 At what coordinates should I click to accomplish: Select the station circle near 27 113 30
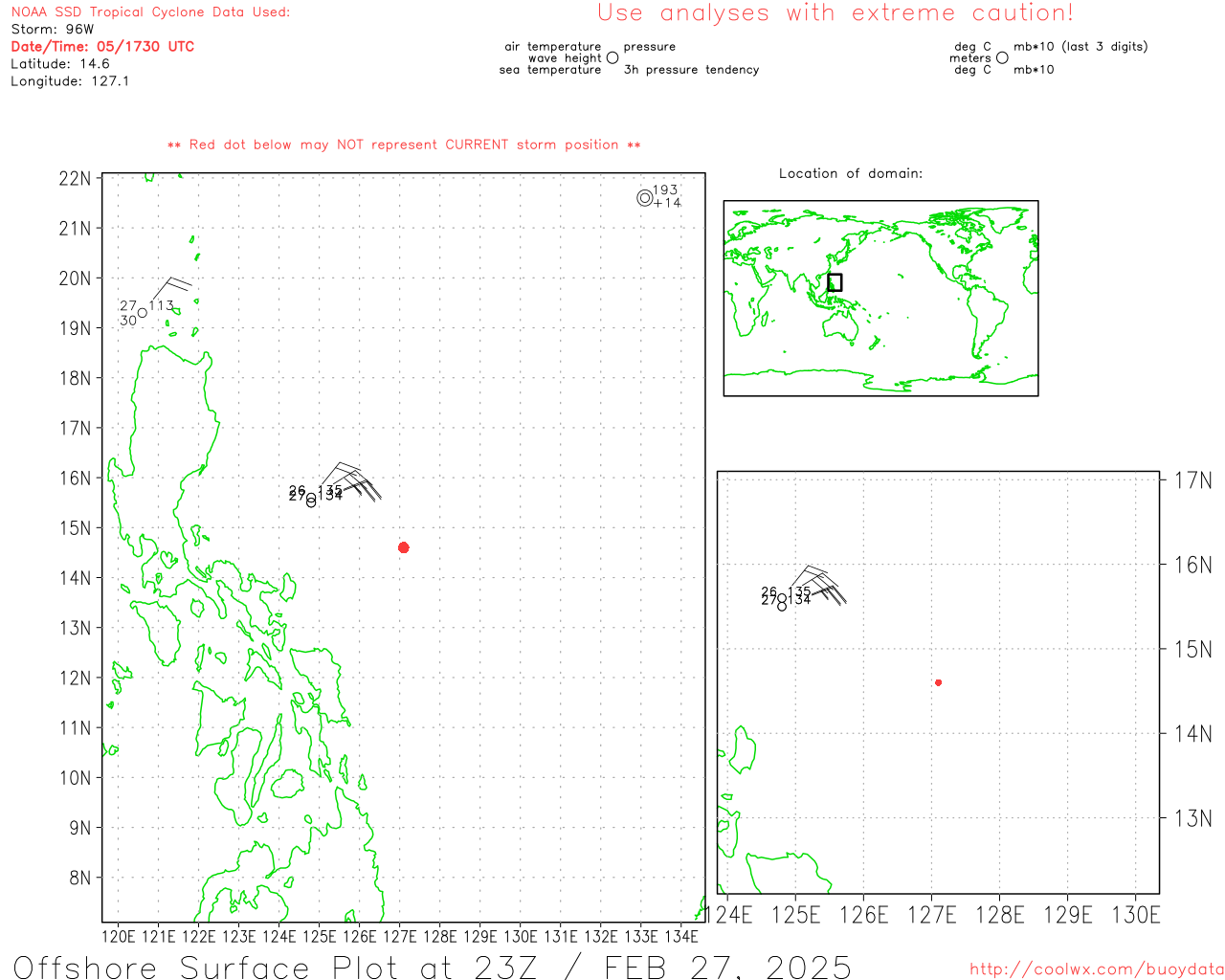click(143, 313)
